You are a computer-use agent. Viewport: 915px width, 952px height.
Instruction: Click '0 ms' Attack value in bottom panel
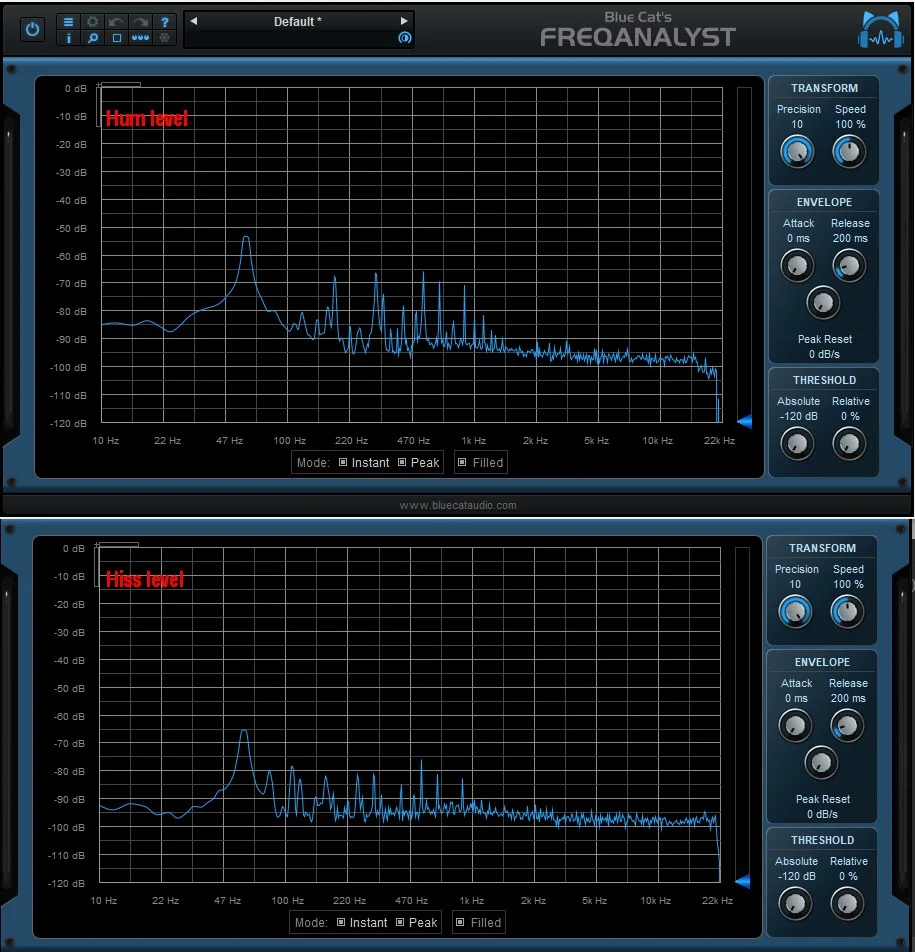click(x=796, y=699)
